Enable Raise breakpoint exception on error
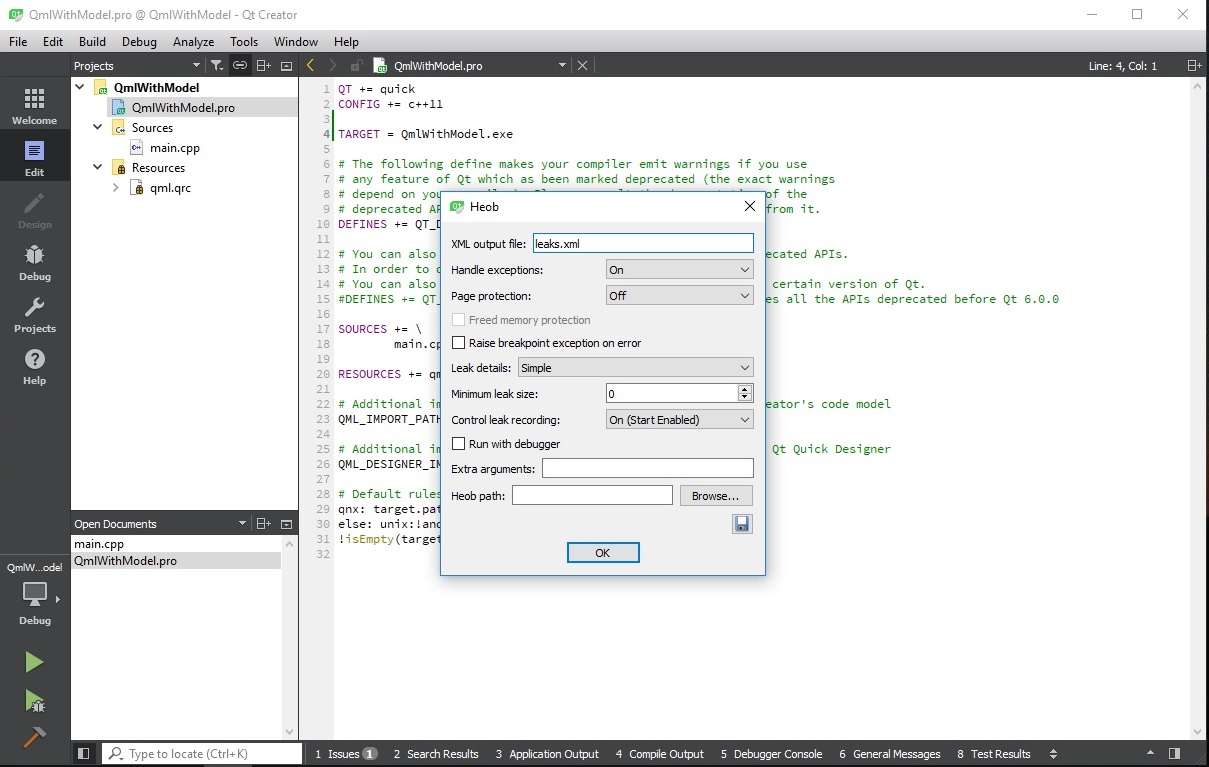 [x=459, y=343]
